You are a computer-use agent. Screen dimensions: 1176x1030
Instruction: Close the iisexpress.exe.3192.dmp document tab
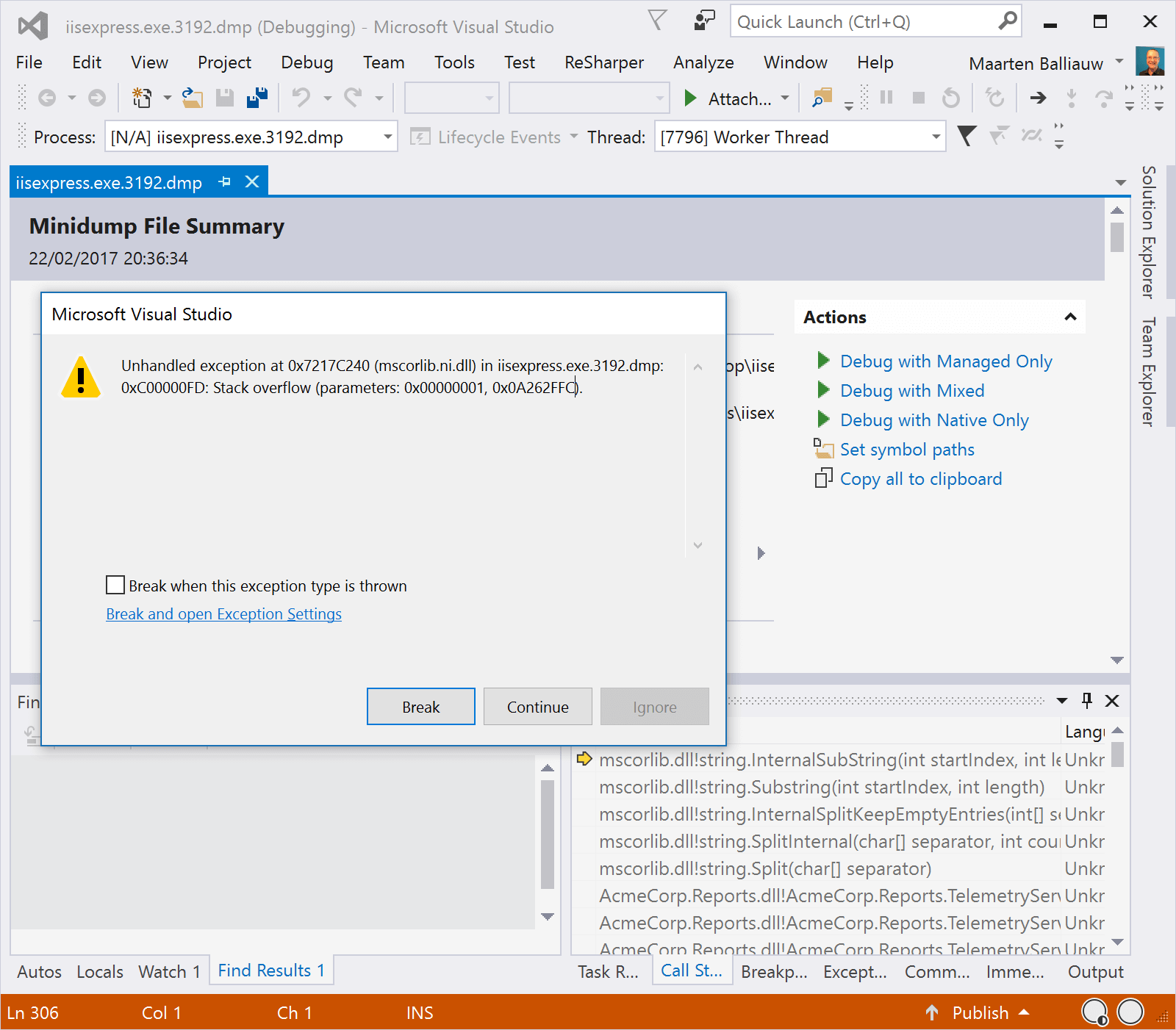point(252,181)
